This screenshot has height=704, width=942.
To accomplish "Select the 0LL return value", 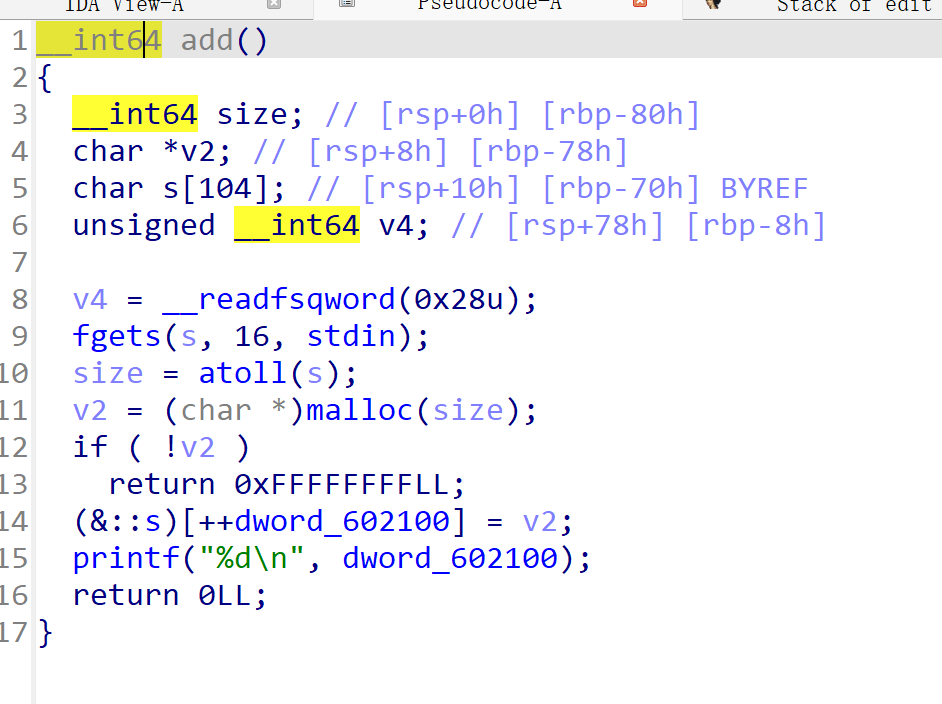I will click(224, 596).
